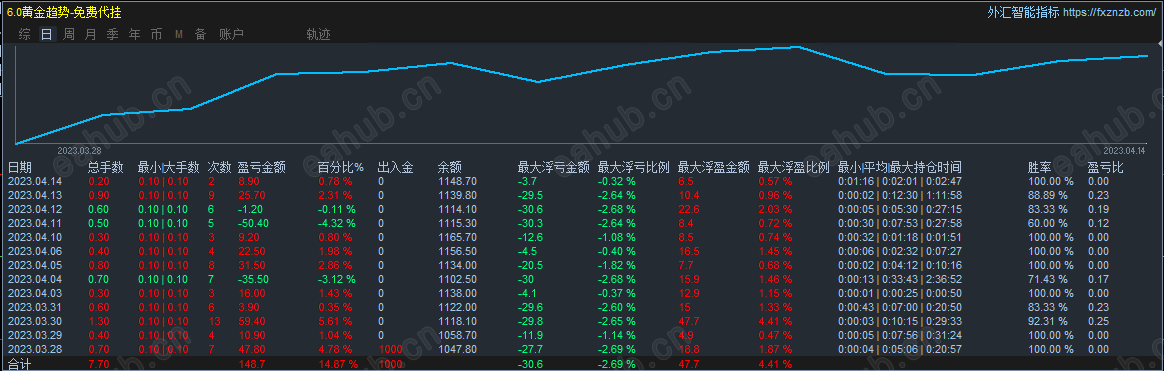The width and height of the screenshot is (1164, 371).
Task: Open the 周 weekly tab
Action: click(x=69, y=34)
